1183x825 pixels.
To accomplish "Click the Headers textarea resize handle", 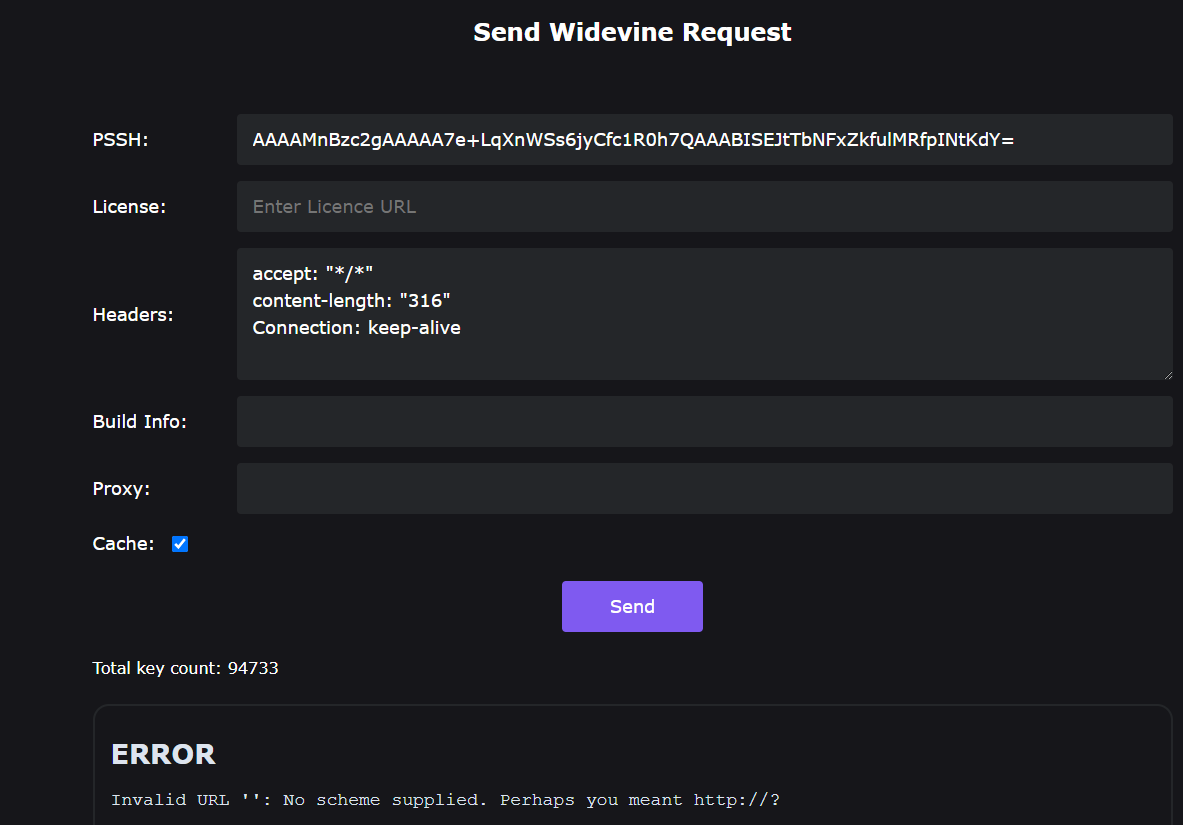I will (1168, 375).
